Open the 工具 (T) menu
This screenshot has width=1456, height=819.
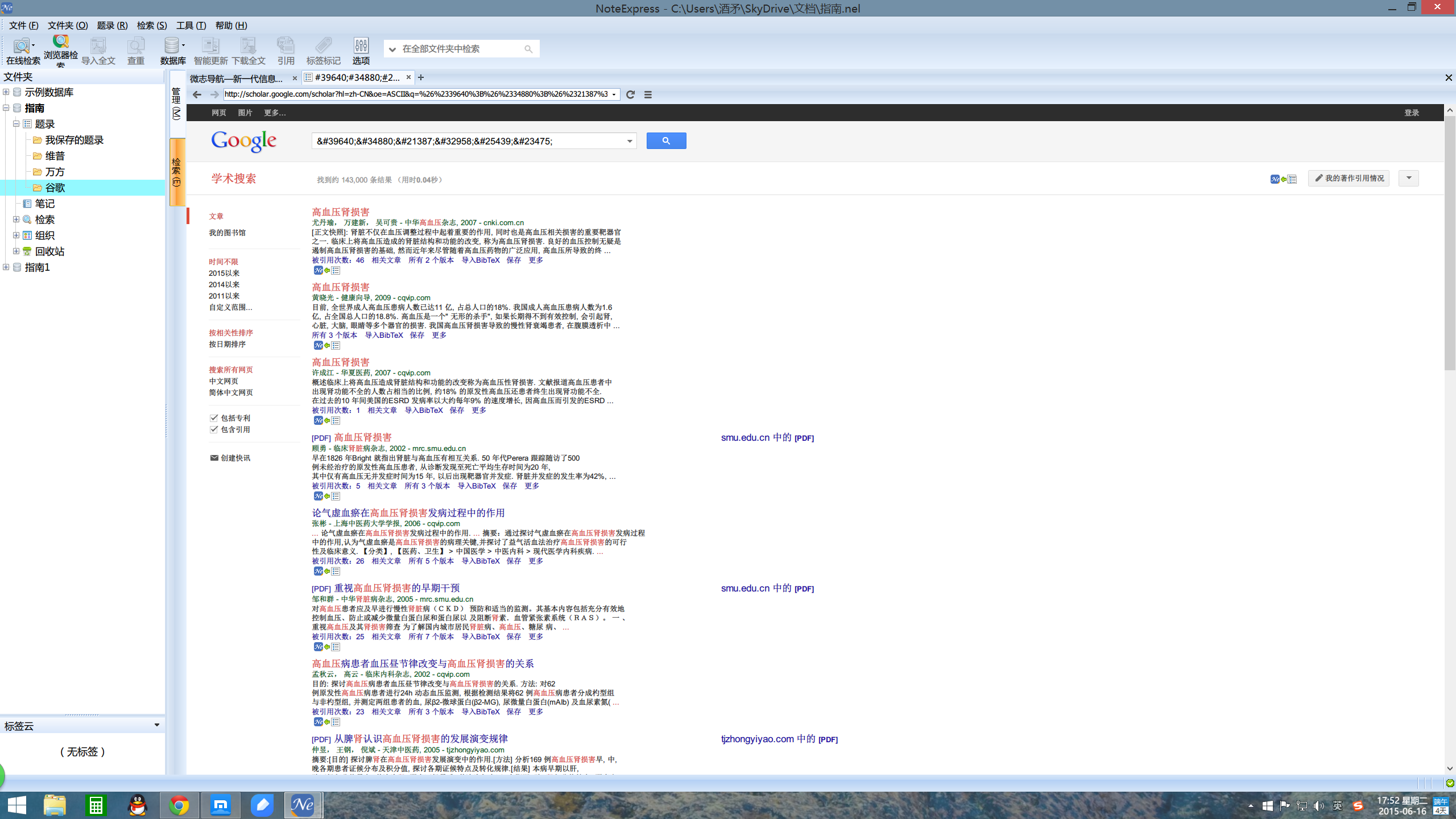pos(191,26)
